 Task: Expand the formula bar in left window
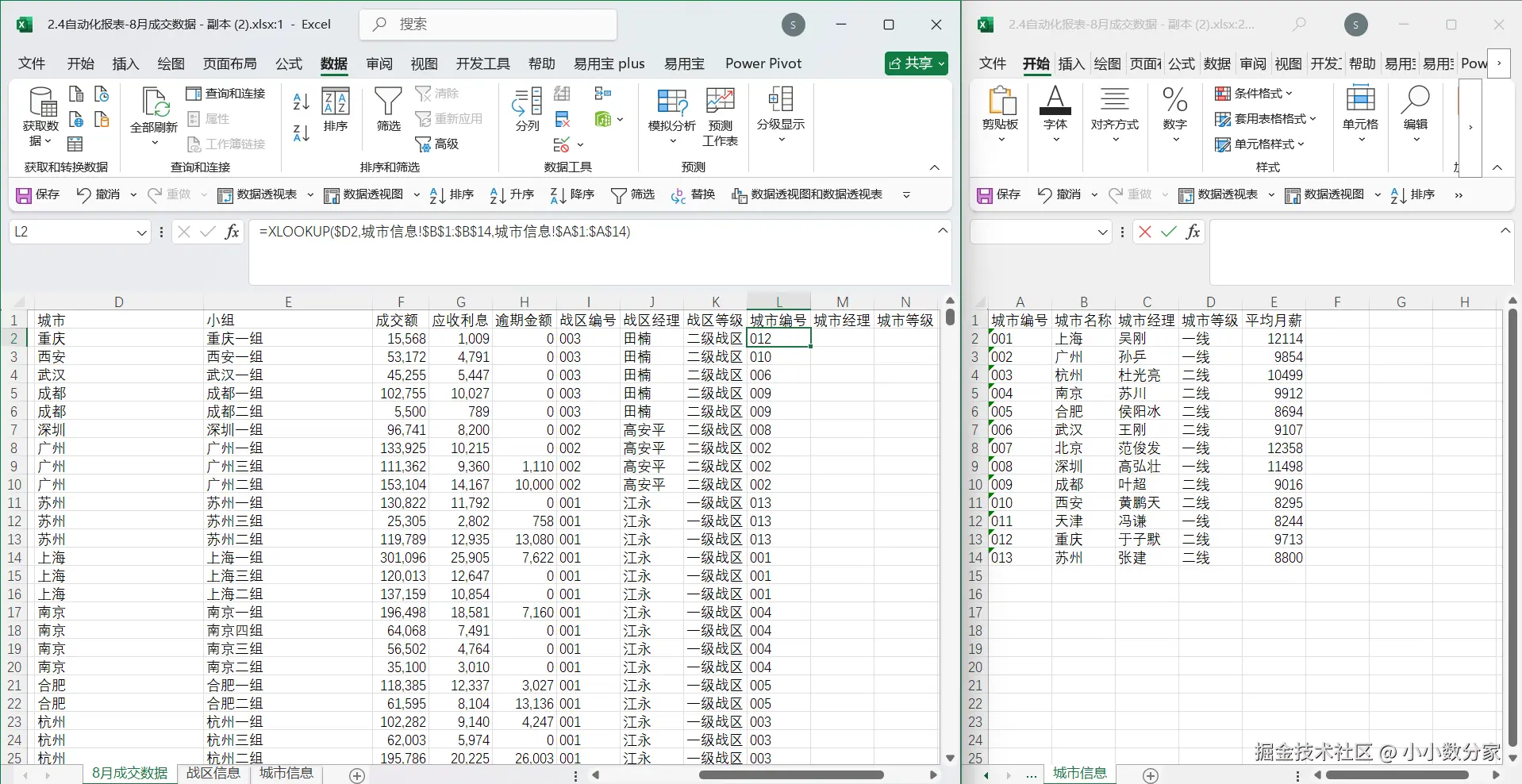pos(943,231)
